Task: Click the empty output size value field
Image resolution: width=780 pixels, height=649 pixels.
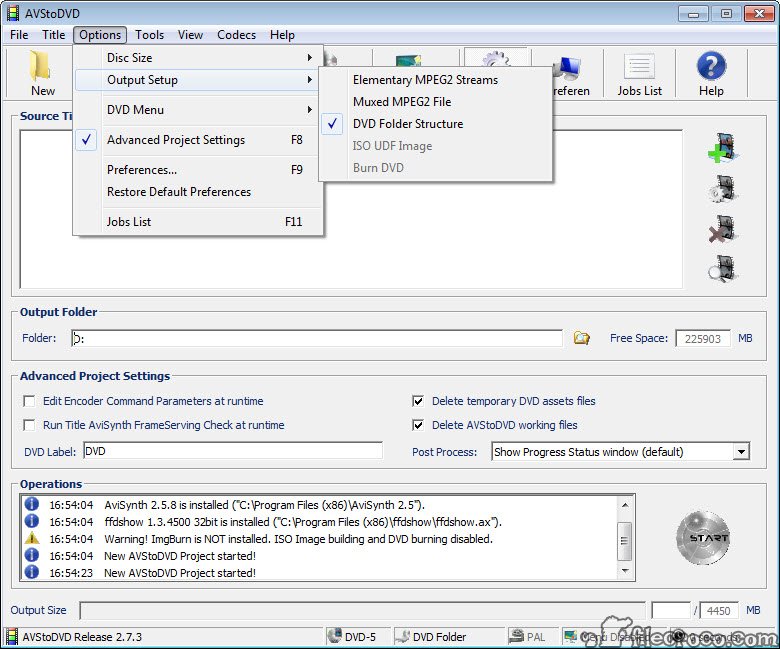Action: coord(671,610)
